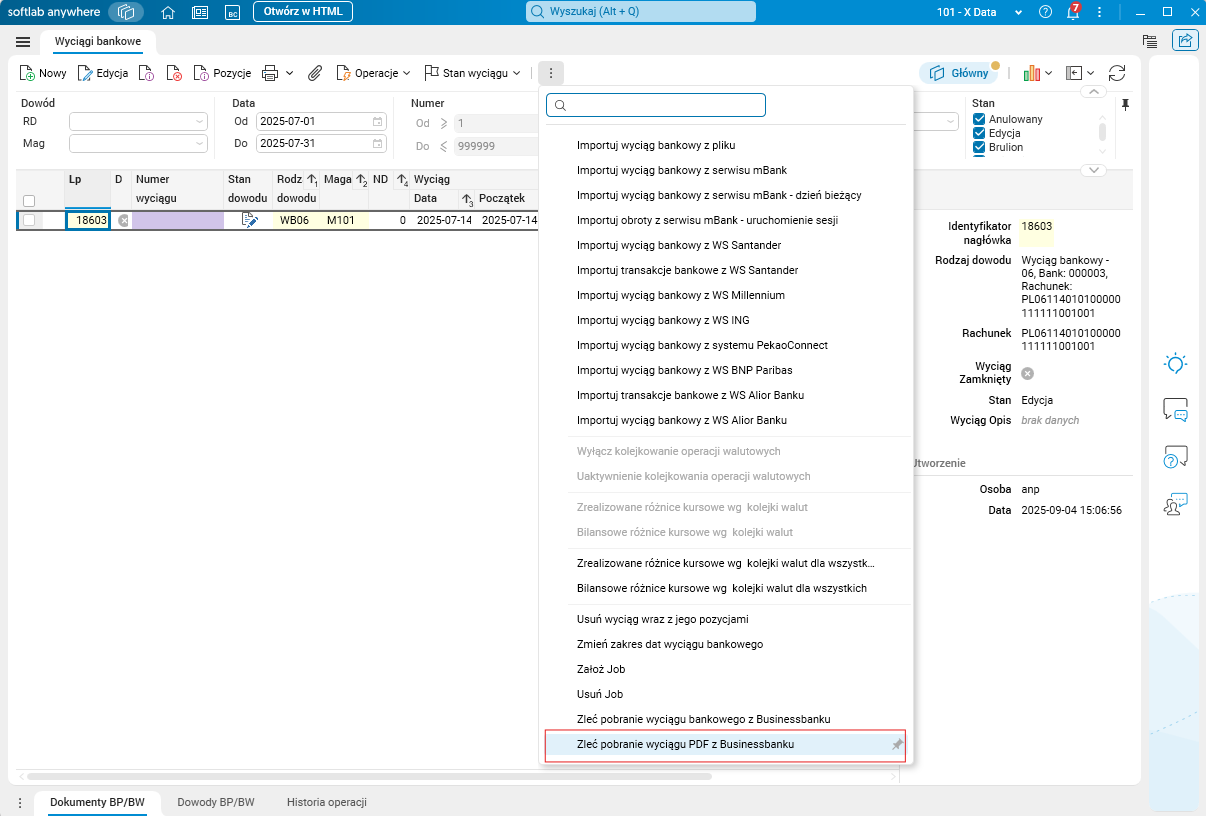The image size is (1206, 816).
Task: Create a new statement with Nowy
Action: (x=43, y=73)
